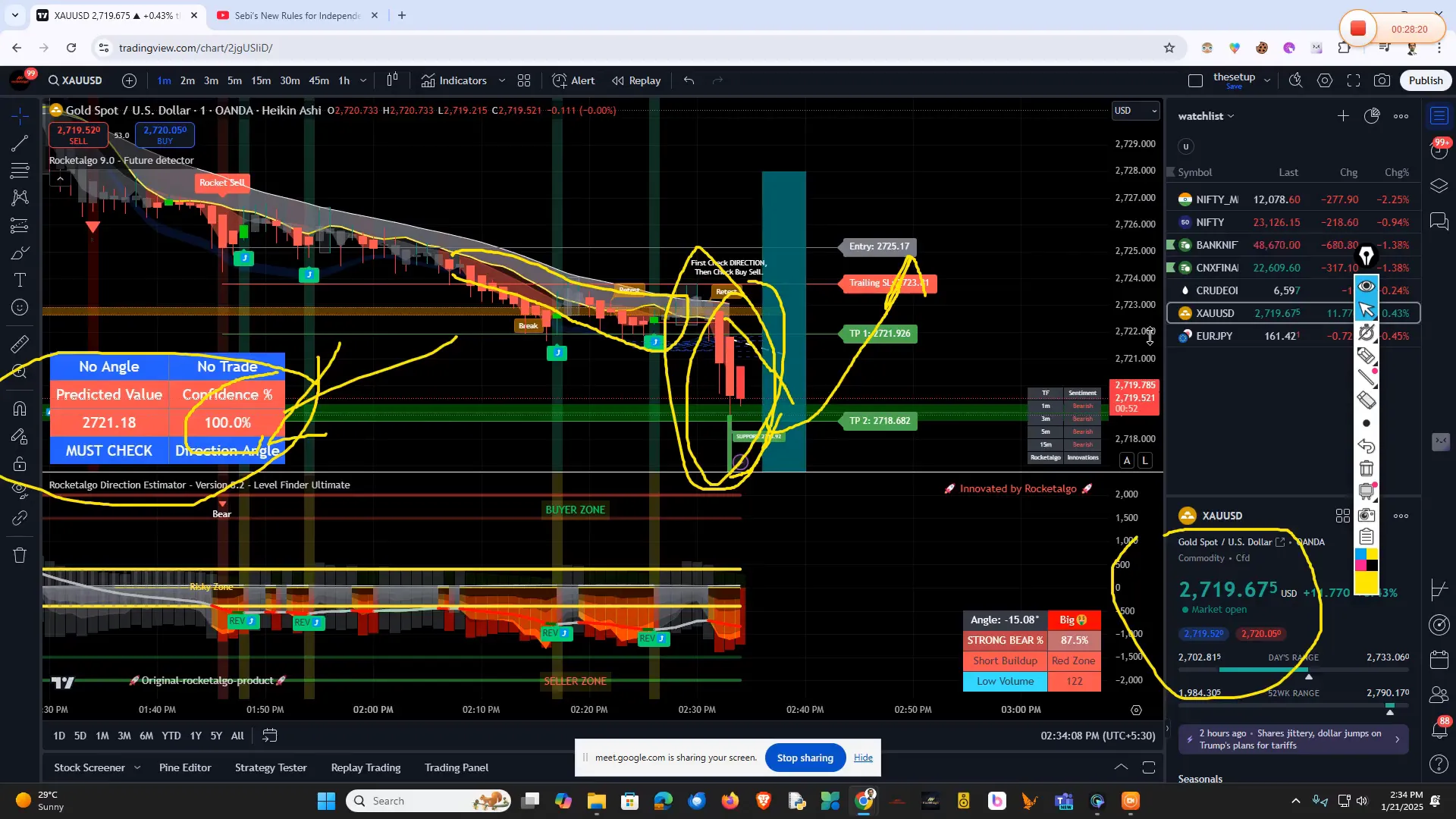Screen dimensions: 1456x819
Task: Open watchlist more options menu
Action: pyautogui.click(x=1401, y=116)
